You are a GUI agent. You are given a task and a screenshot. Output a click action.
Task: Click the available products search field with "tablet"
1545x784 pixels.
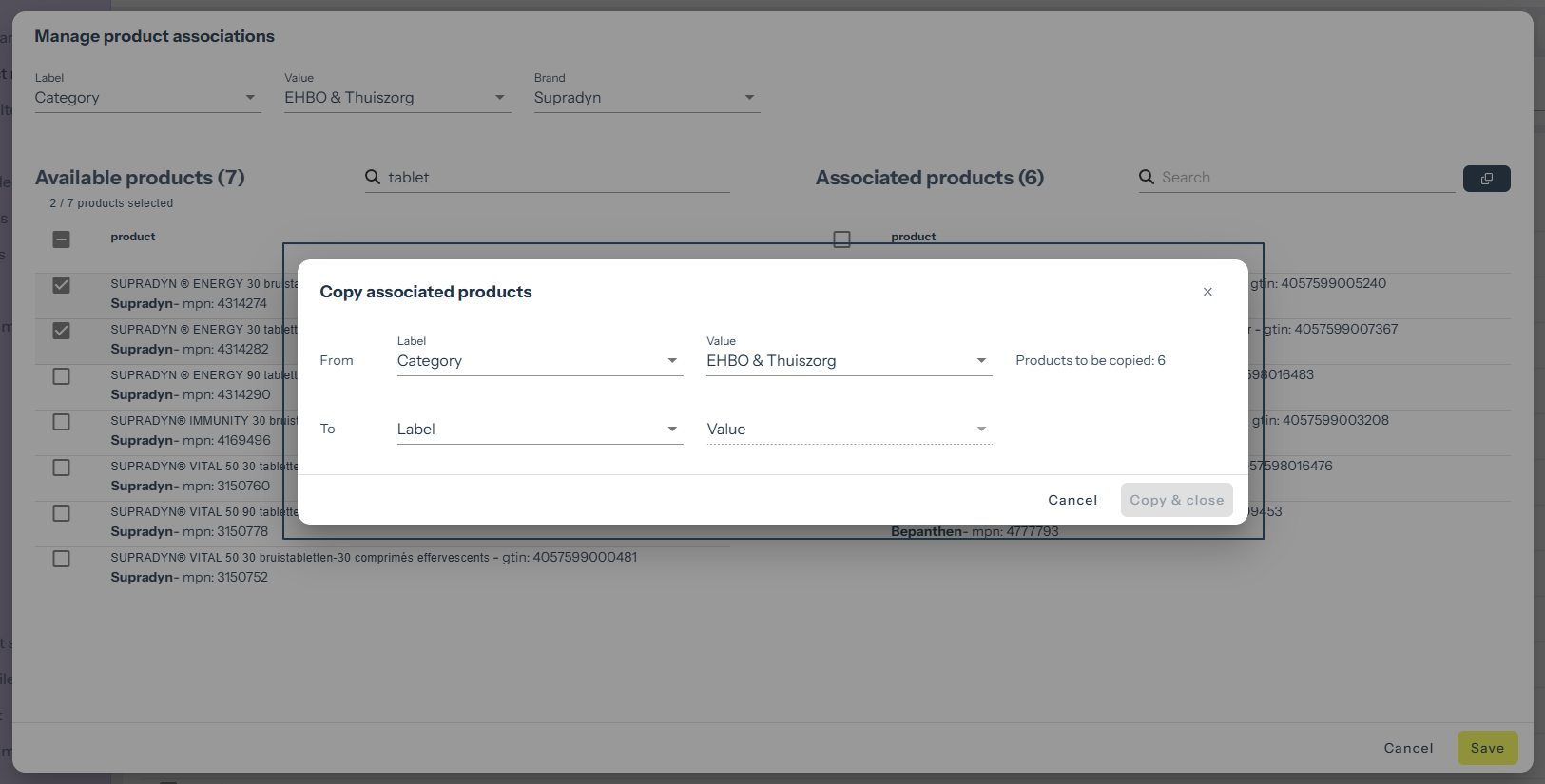(x=556, y=178)
